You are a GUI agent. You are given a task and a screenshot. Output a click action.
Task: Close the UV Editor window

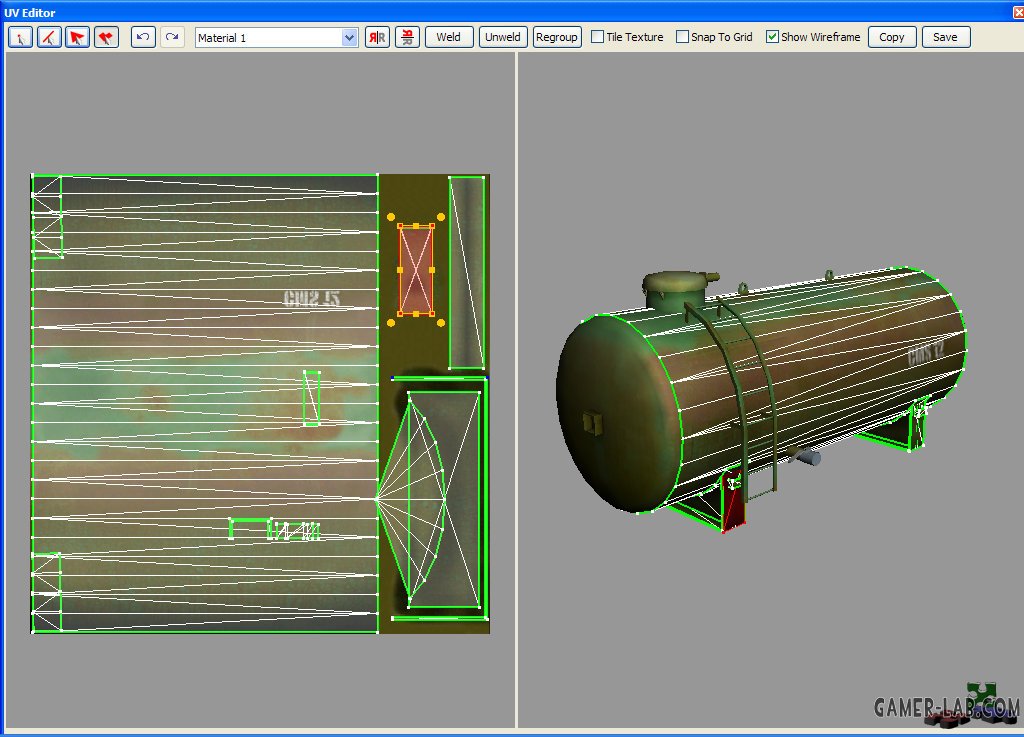pos(1017,12)
